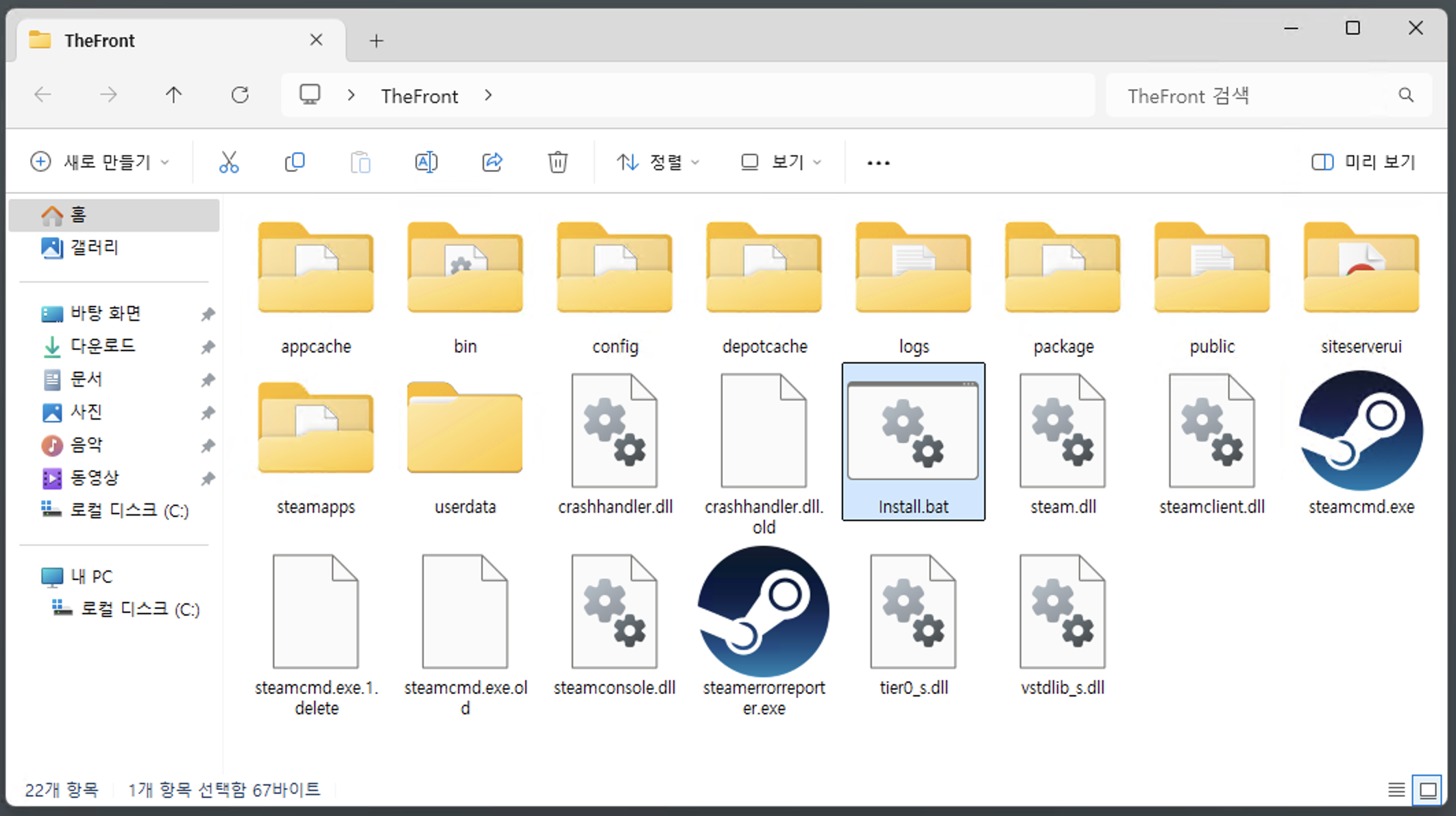Click the Delete trash can icon
Image resolution: width=1456 pixels, height=816 pixels.
point(558,163)
